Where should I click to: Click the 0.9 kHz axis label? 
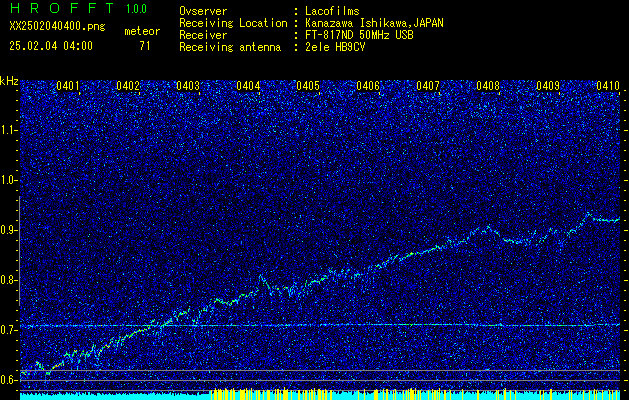pyautogui.click(x=8, y=230)
